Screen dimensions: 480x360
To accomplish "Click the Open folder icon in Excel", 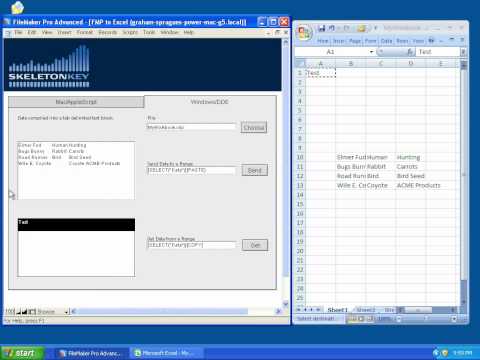I will (x=361, y=29).
